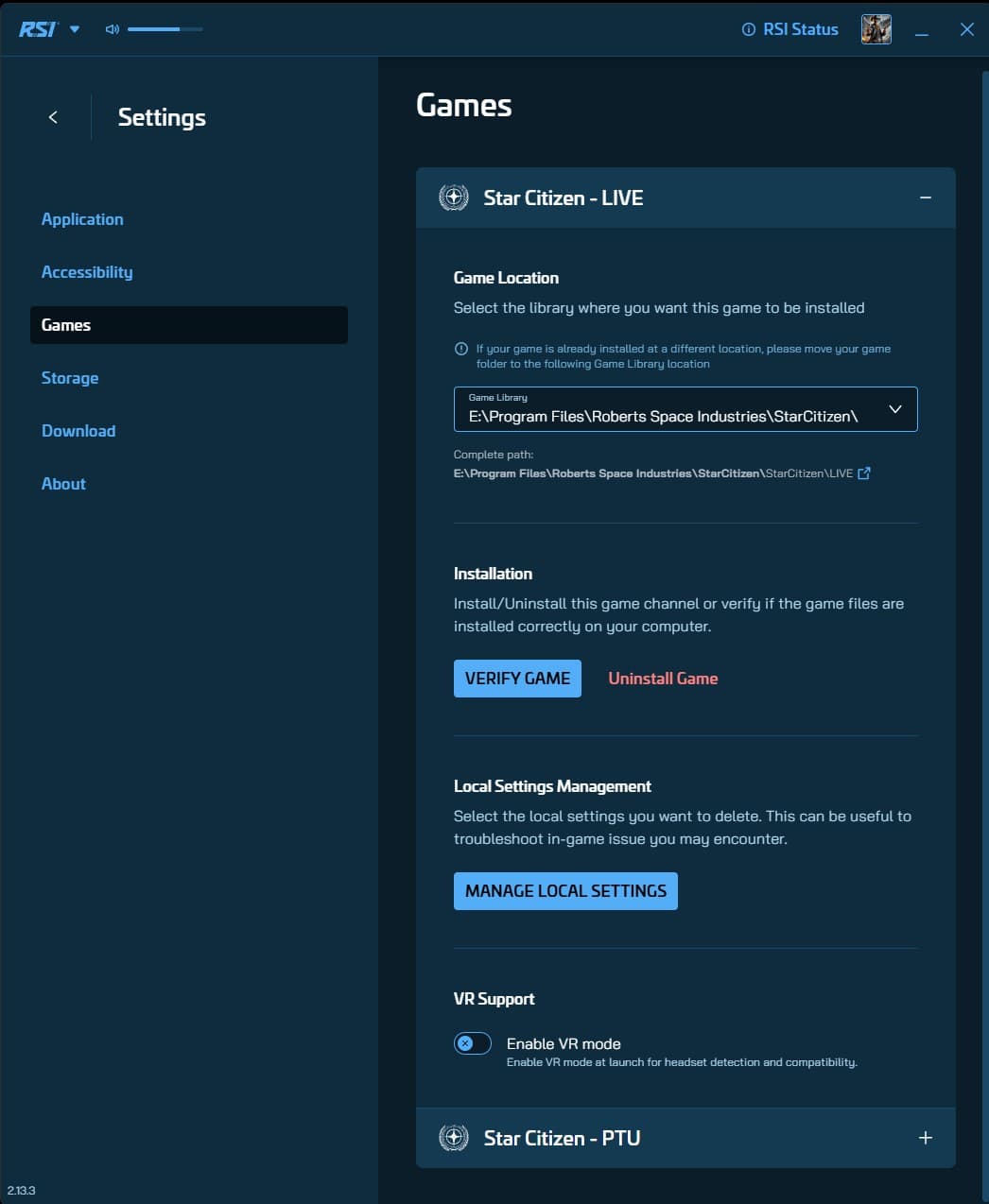Go back using the Settings back arrow
Screen dimensions: 989x1204
53,117
